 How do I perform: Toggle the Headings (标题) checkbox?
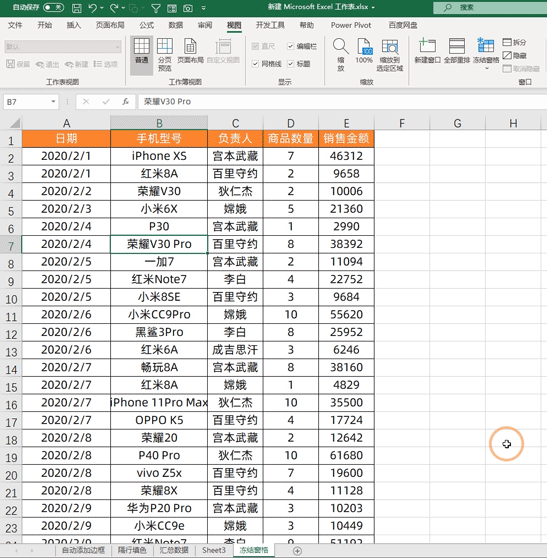coord(290,64)
